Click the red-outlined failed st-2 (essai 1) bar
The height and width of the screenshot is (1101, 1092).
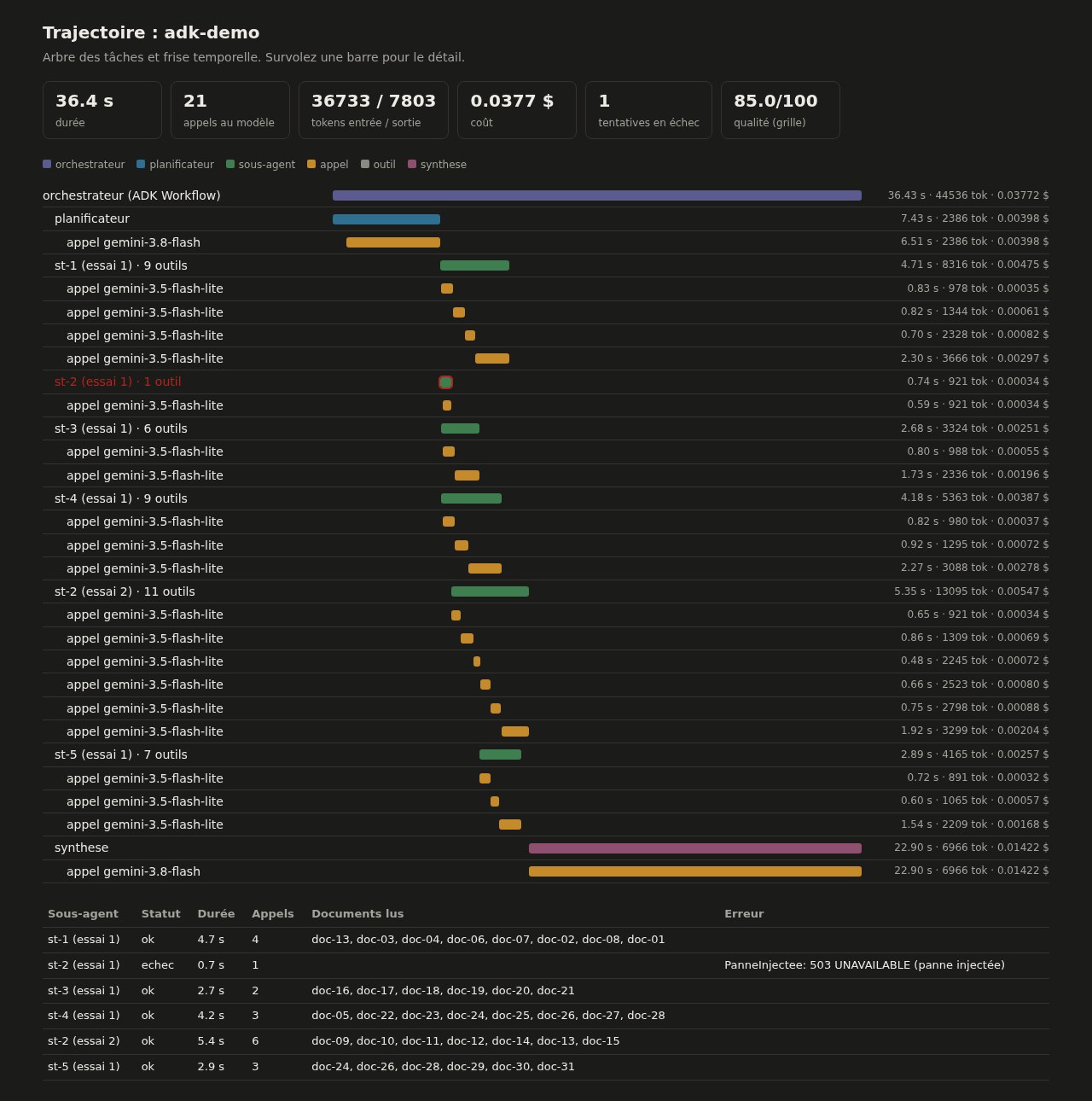445,382
